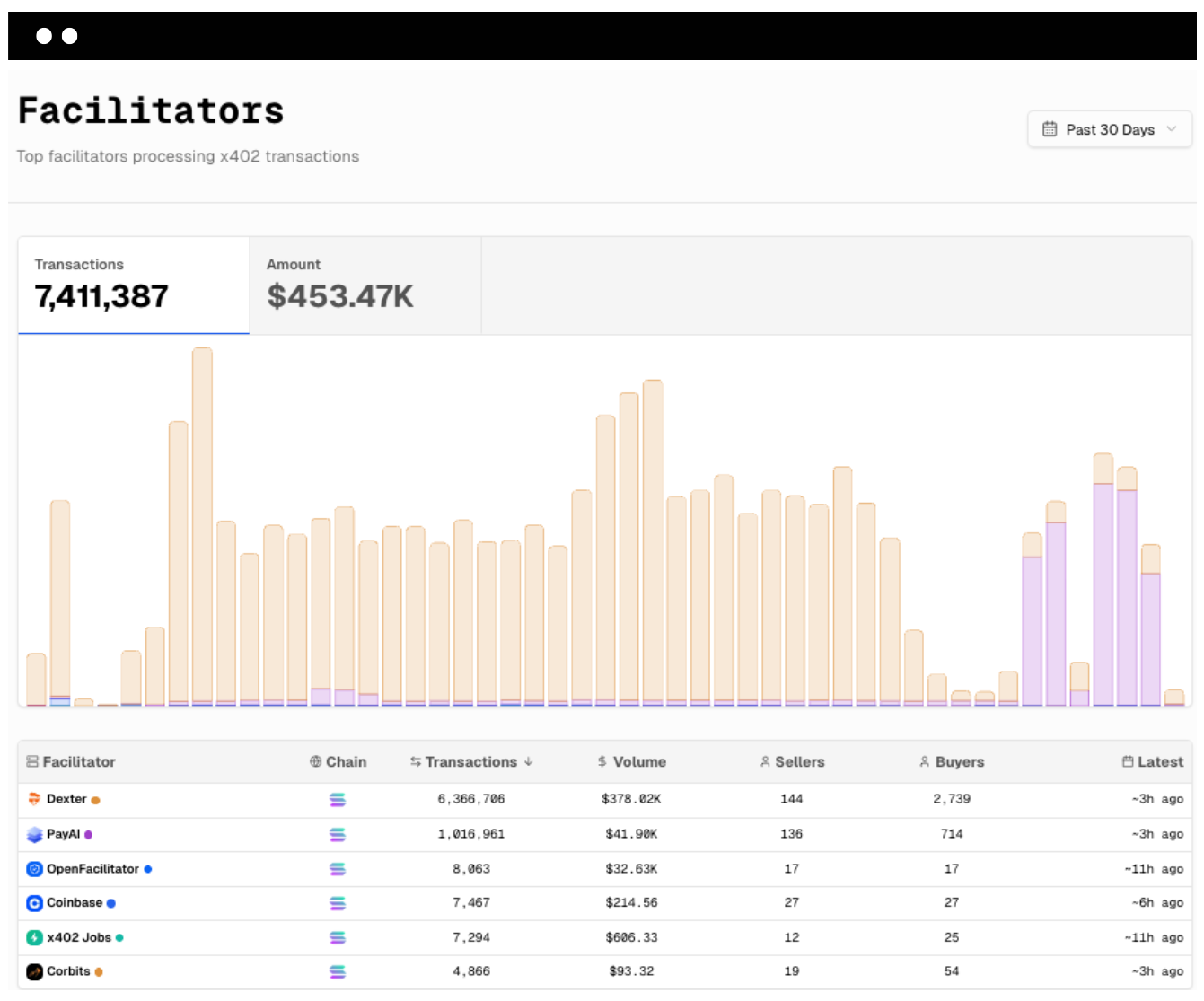The image size is (1204, 1001).
Task: Click the Coinbase volume $214.56
Action: [632, 903]
